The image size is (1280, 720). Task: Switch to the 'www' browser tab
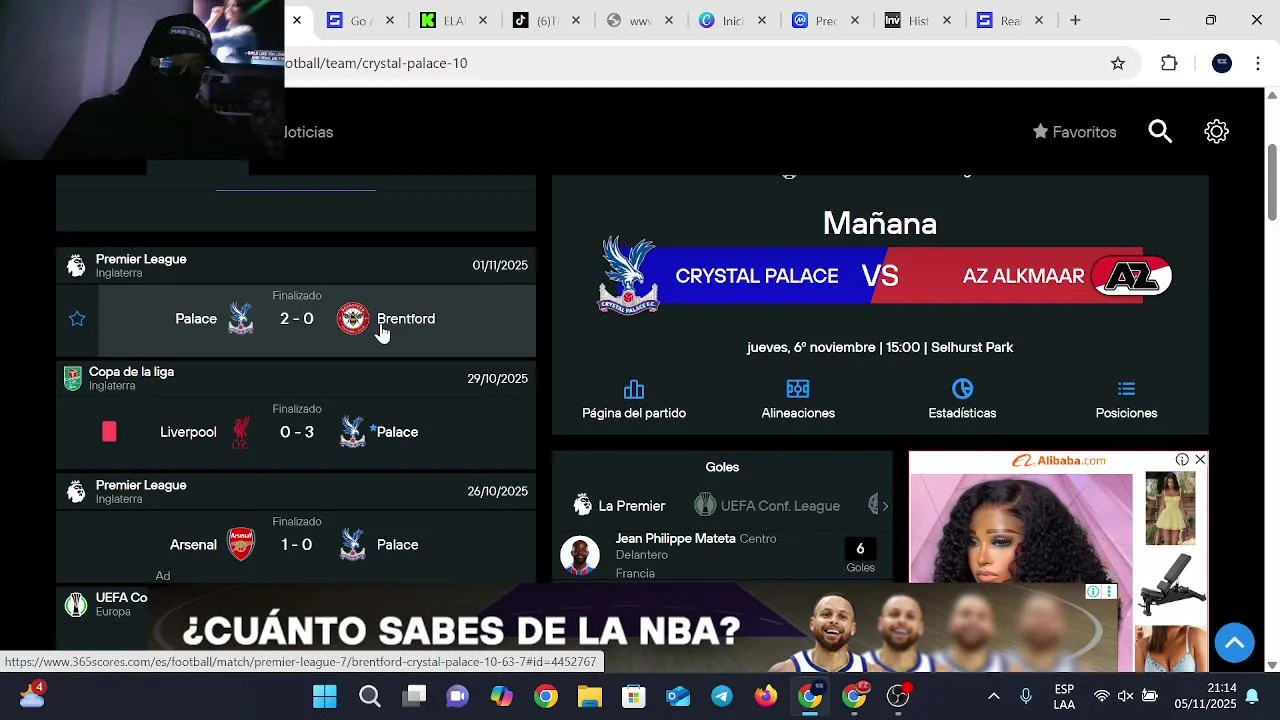[636, 20]
